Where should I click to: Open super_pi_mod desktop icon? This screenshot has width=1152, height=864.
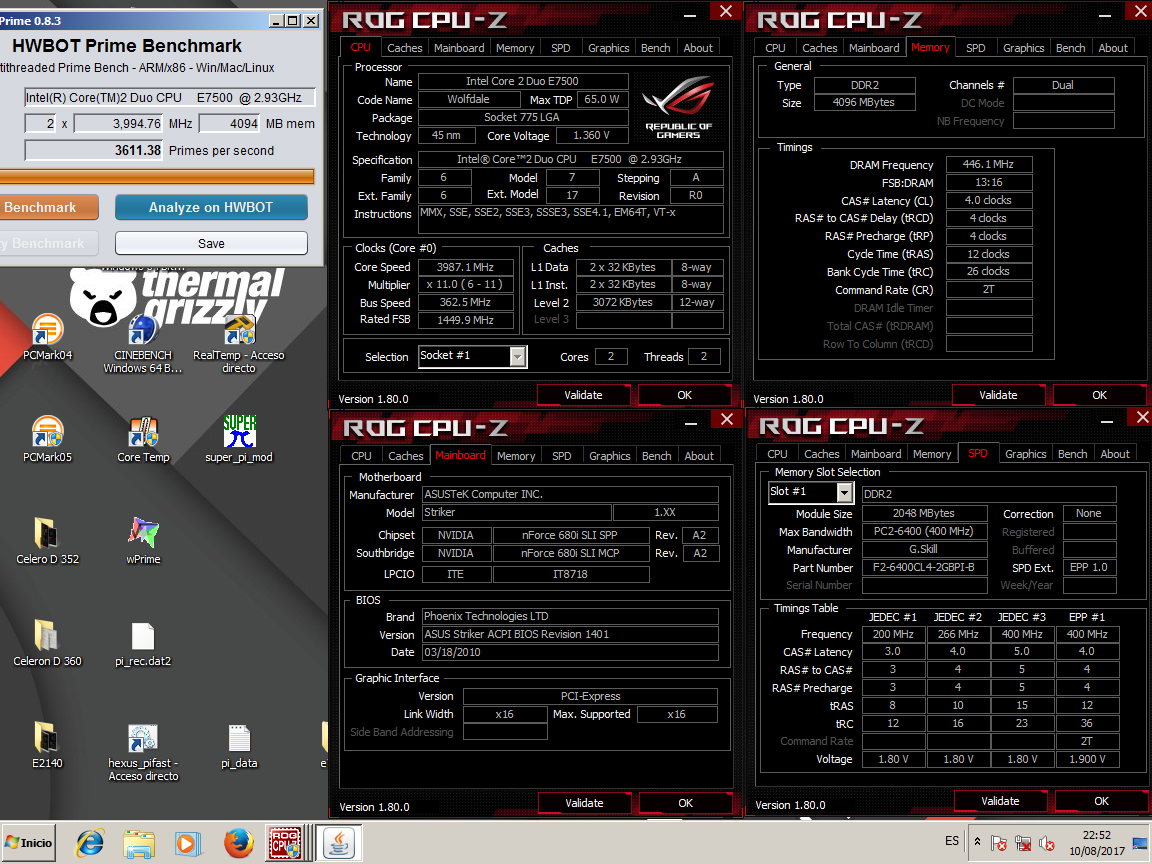tap(239, 439)
